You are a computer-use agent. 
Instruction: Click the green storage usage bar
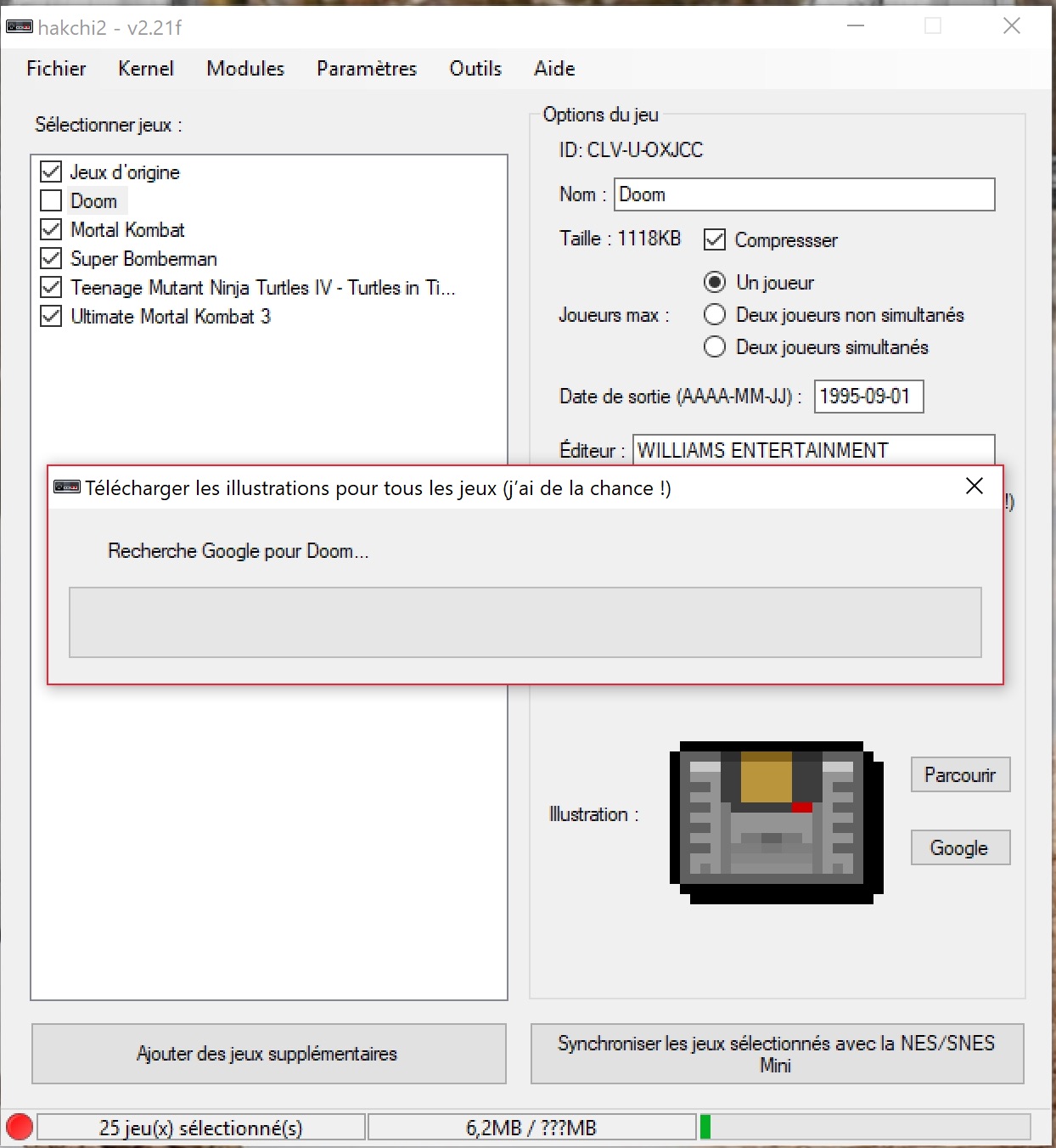(705, 1128)
